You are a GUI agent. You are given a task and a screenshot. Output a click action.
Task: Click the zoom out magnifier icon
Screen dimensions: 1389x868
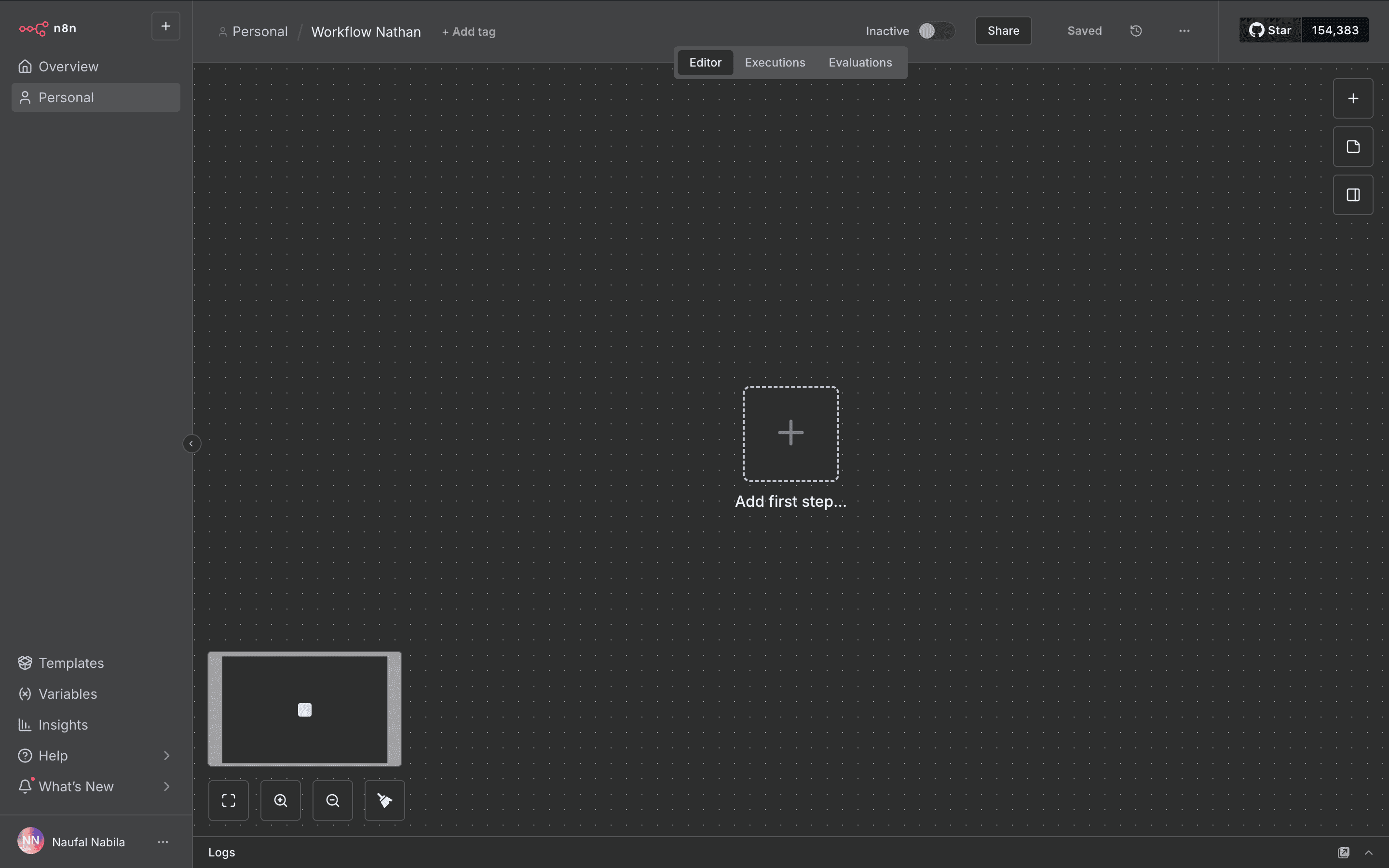(x=332, y=800)
